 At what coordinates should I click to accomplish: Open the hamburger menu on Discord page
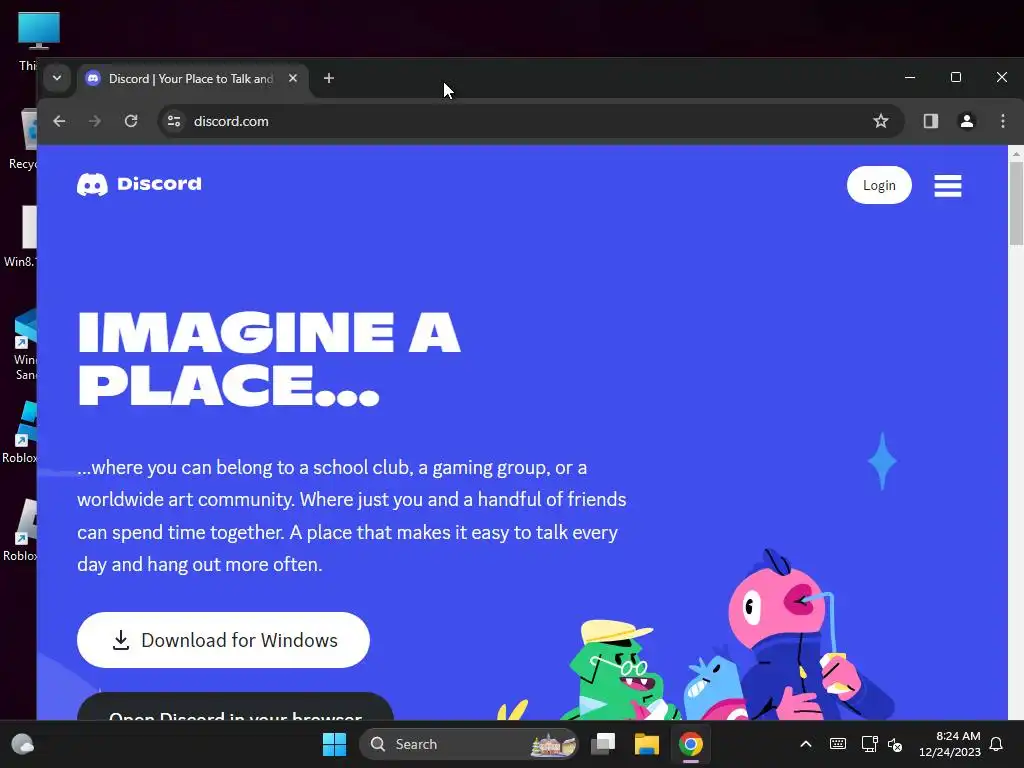[x=948, y=185]
